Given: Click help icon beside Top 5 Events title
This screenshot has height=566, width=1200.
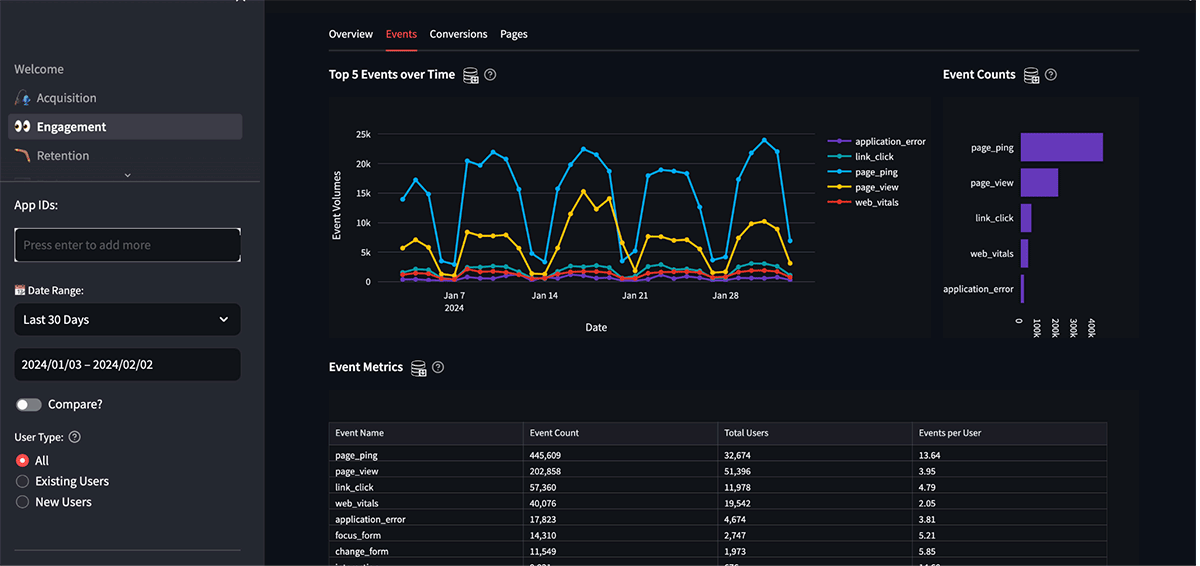Looking at the screenshot, I should 490,75.
